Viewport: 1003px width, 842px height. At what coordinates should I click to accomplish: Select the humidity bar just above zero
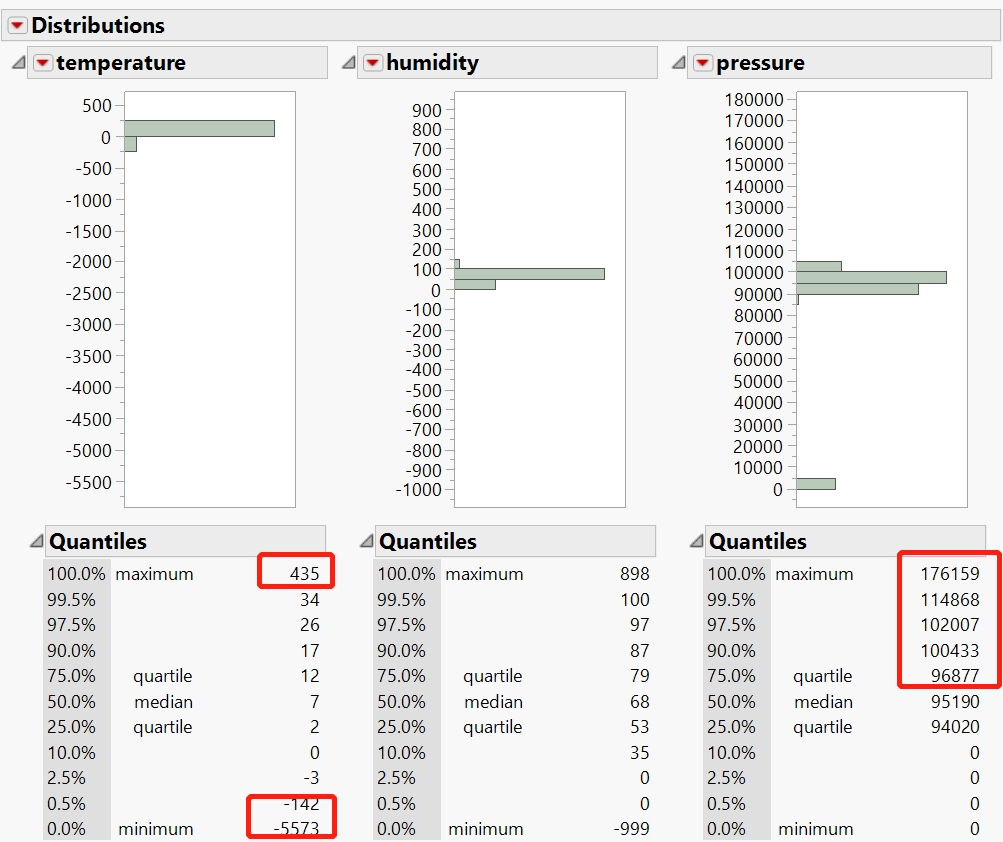475,285
